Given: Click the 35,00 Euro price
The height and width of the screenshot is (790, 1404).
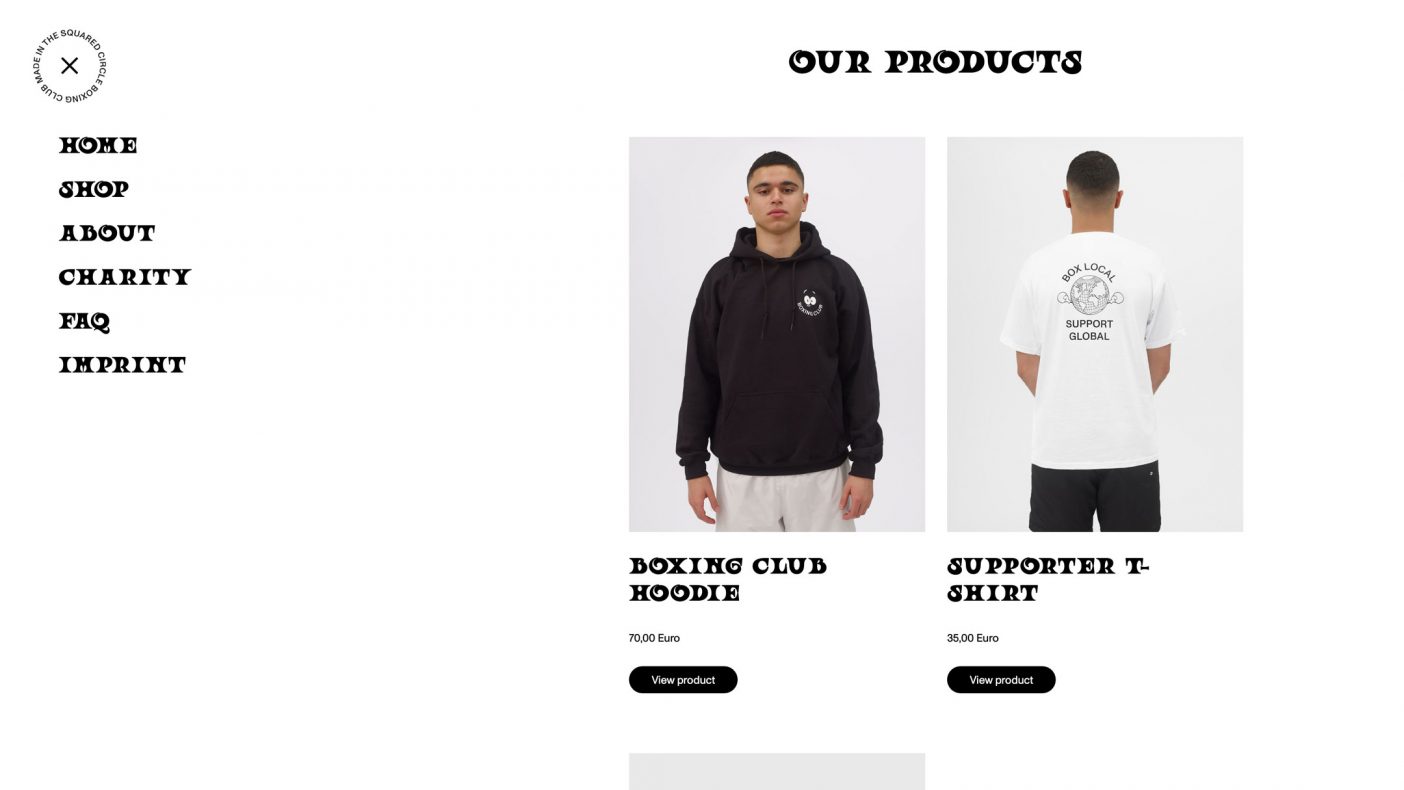Looking at the screenshot, I should tap(972, 638).
